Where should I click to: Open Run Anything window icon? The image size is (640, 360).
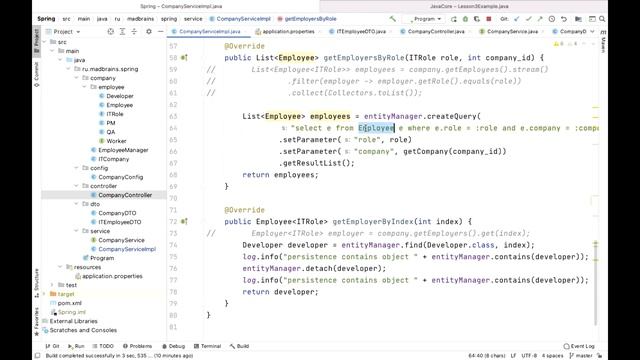[x=592, y=19]
